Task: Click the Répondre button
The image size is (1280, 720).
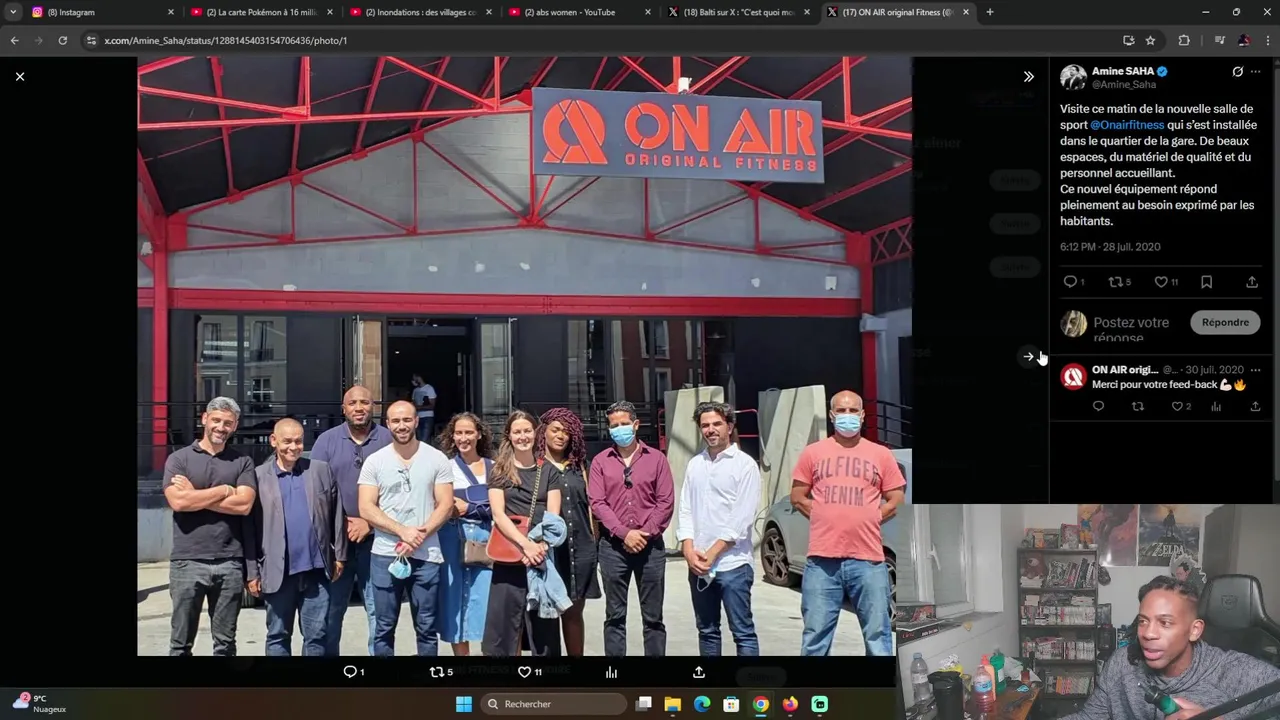Action: click(1225, 322)
